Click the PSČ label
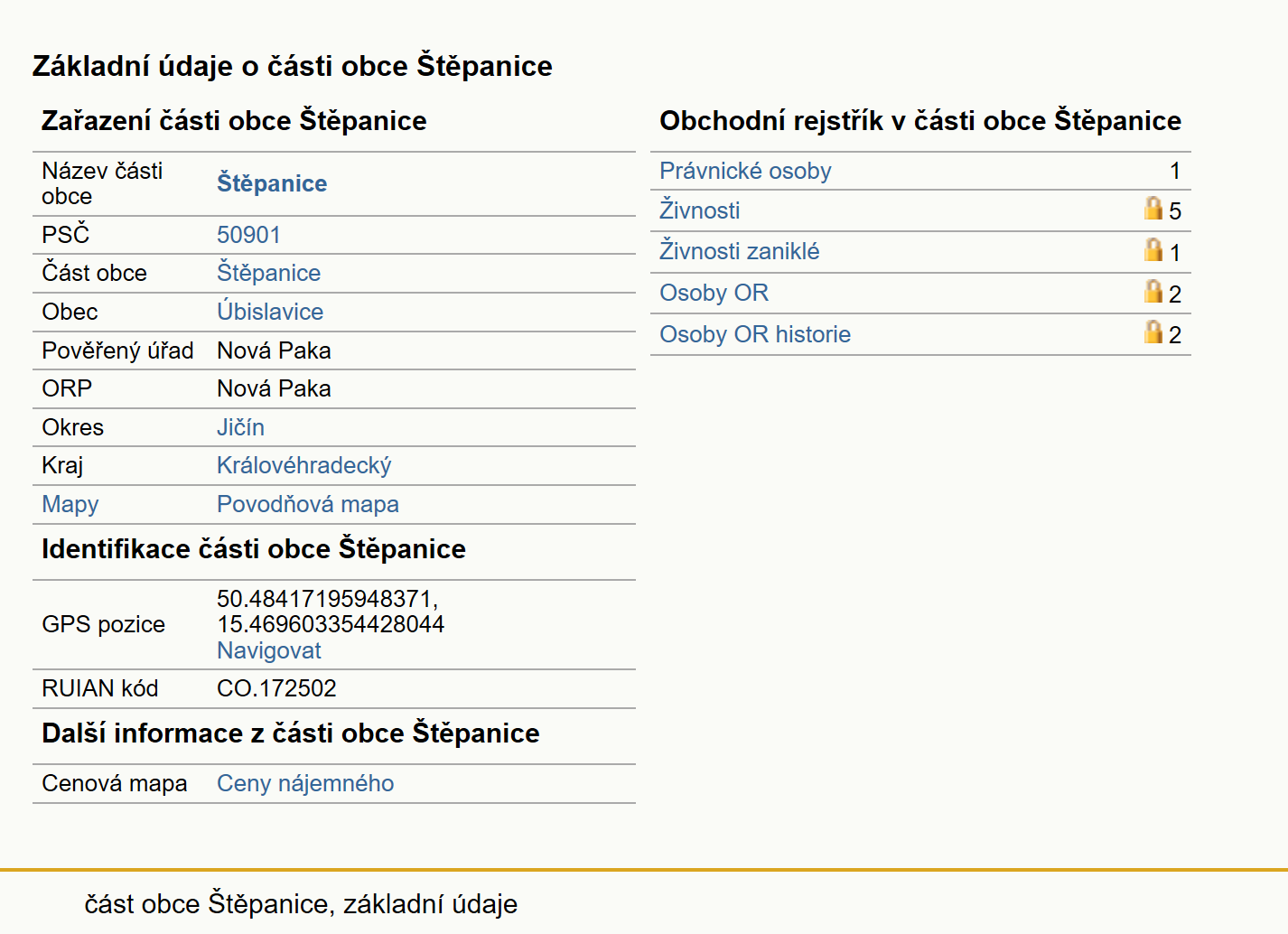The width and height of the screenshot is (1288, 934). tap(66, 234)
